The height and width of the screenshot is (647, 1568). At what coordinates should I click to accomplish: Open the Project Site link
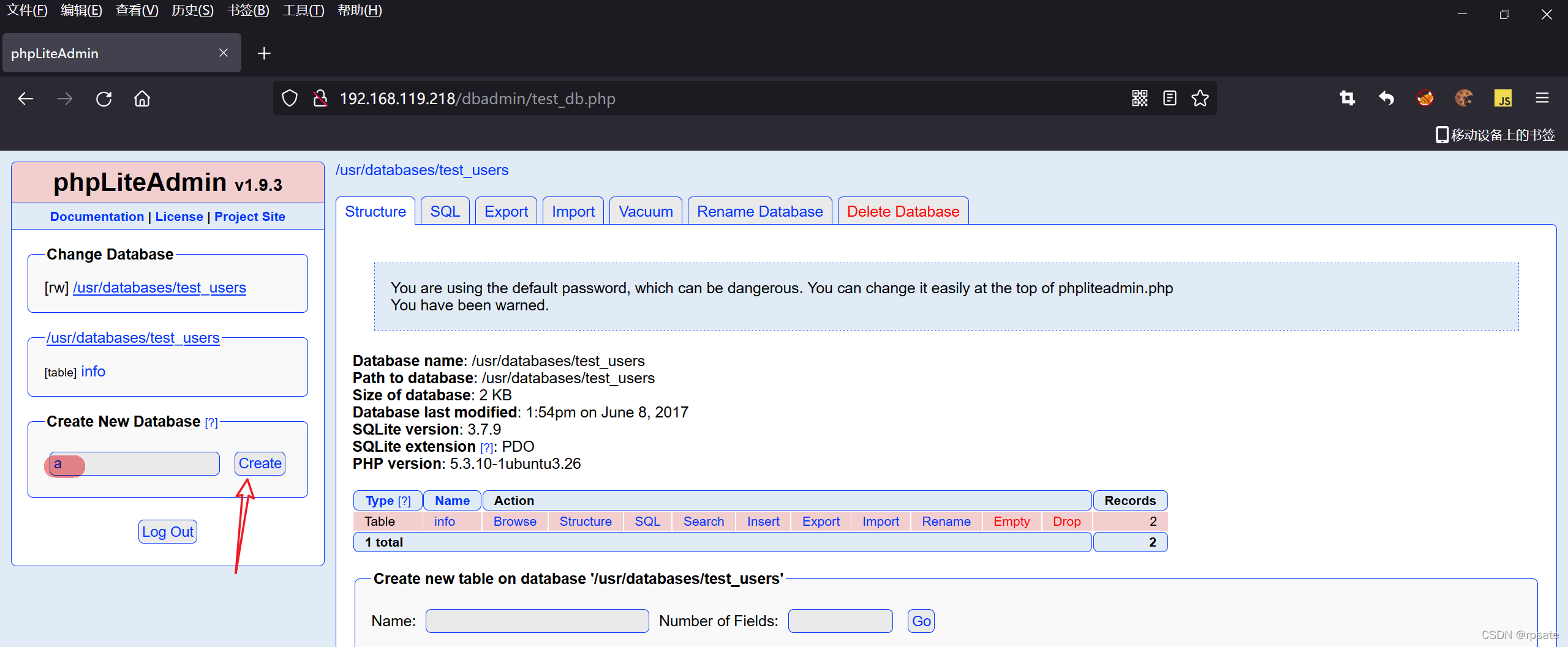click(x=250, y=217)
